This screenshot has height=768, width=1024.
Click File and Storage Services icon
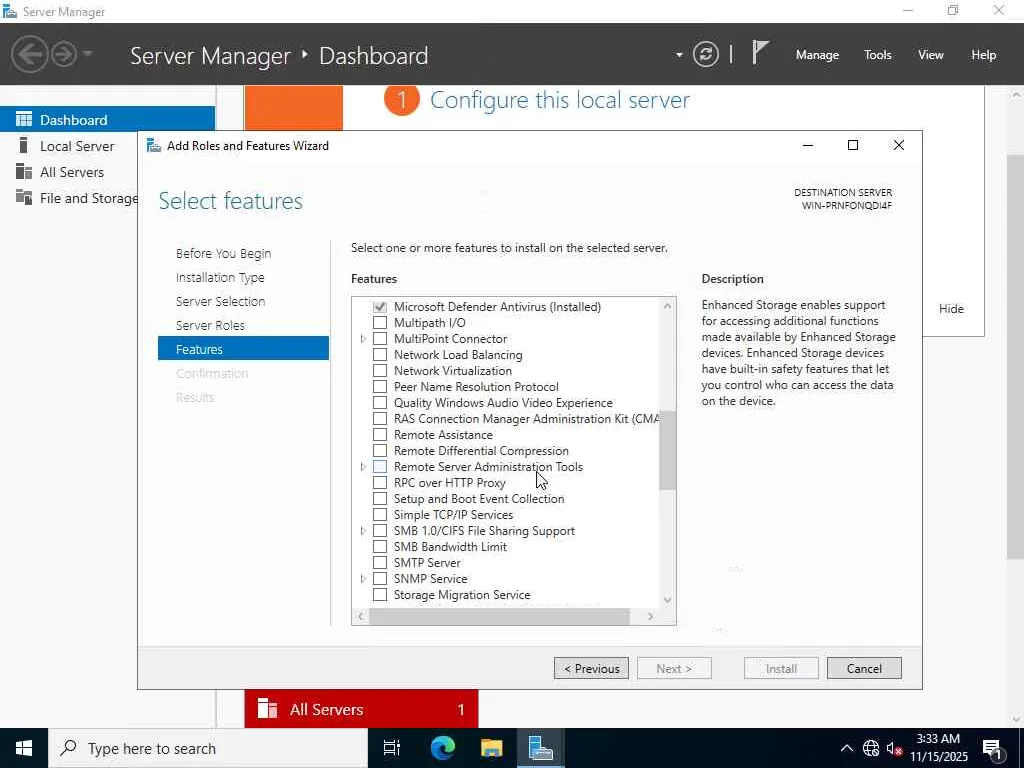24,197
